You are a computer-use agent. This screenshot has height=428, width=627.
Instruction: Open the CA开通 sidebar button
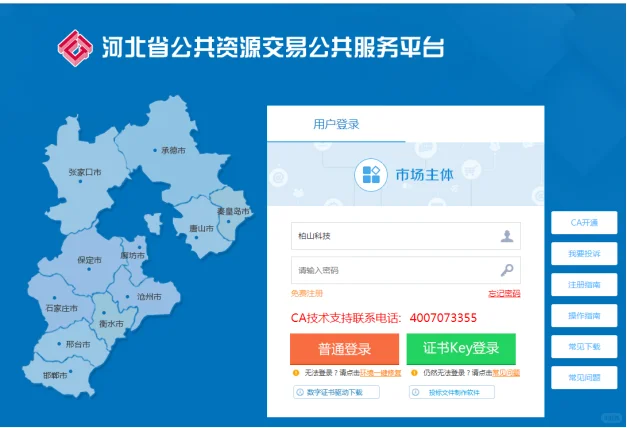584,222
